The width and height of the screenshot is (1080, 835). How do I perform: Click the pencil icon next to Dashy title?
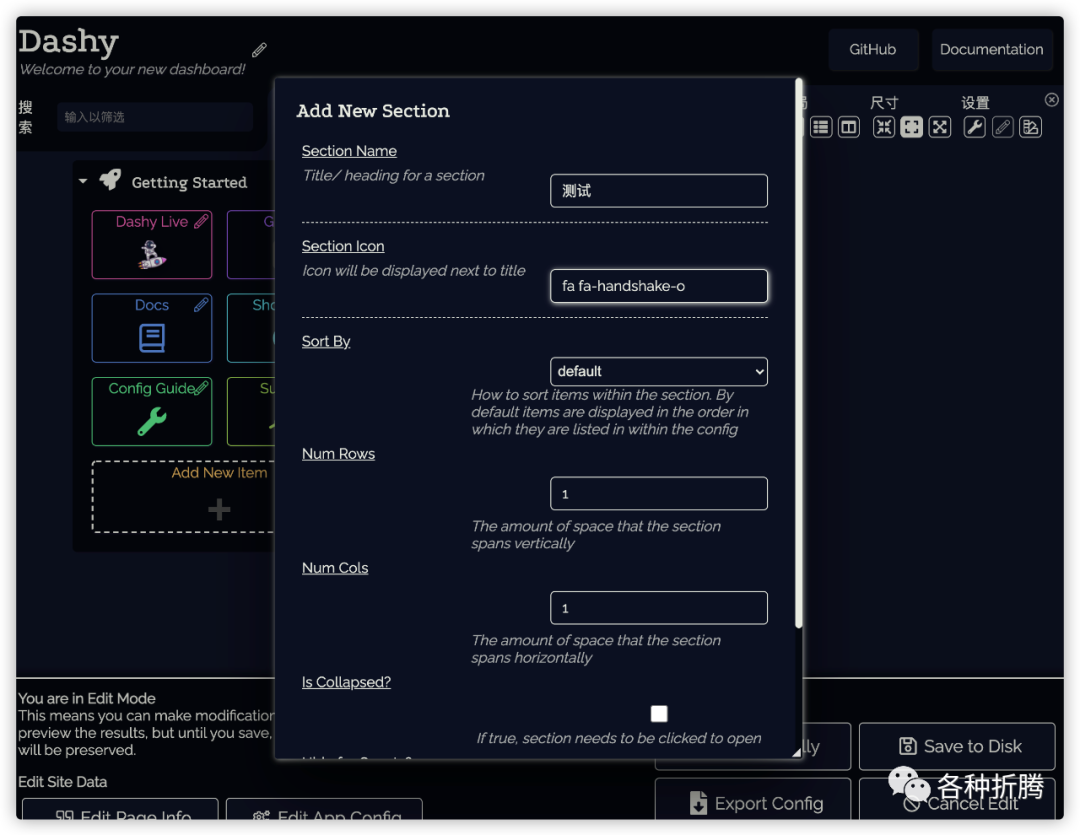259,50
